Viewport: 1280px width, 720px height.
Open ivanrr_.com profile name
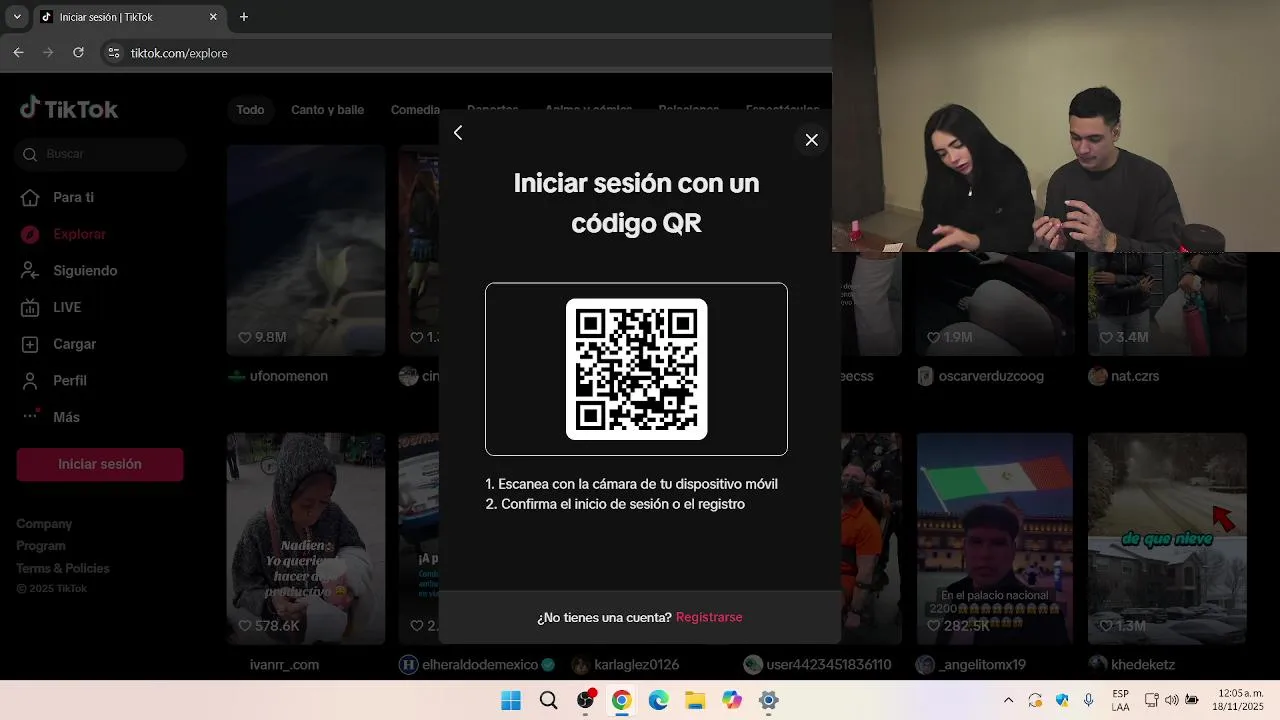pos(284,664)
